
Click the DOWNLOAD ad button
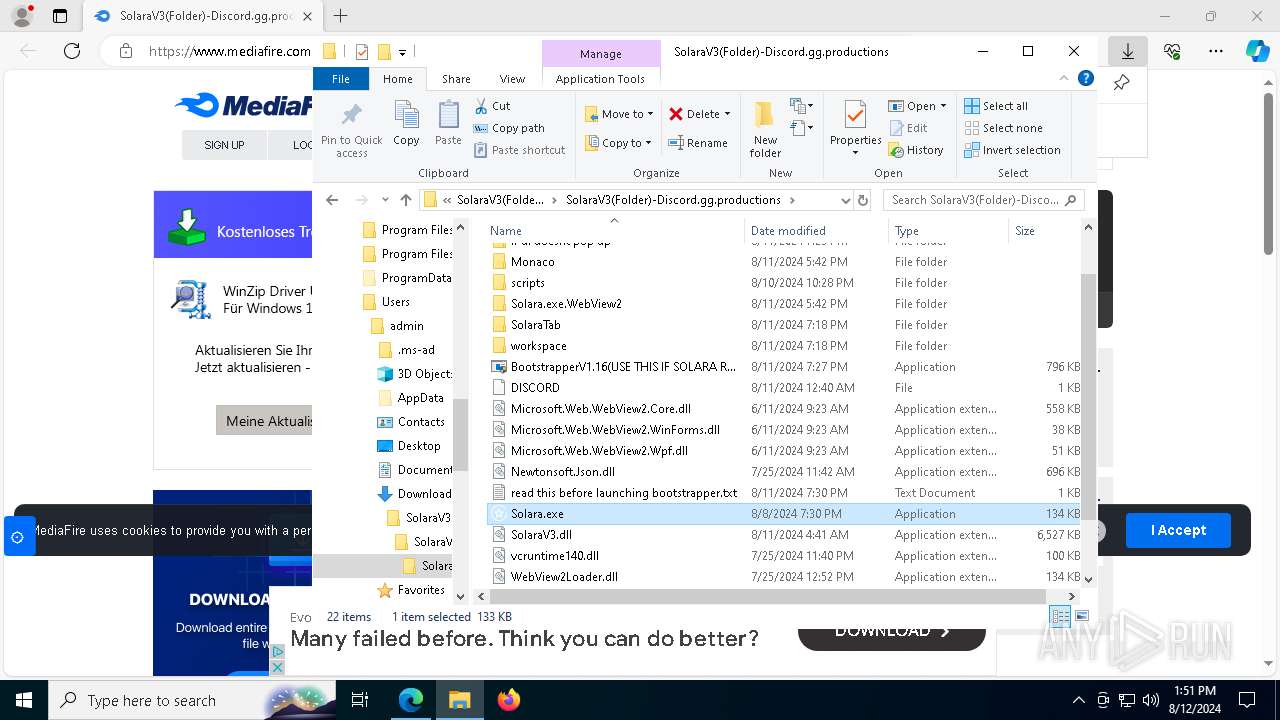[x=892, y=631]
